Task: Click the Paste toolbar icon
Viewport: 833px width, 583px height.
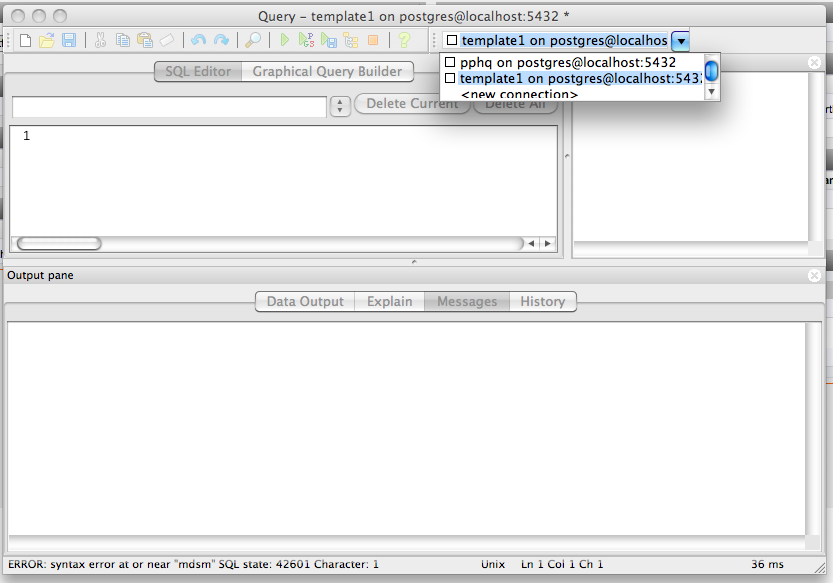Action: [x=145, y=40]
